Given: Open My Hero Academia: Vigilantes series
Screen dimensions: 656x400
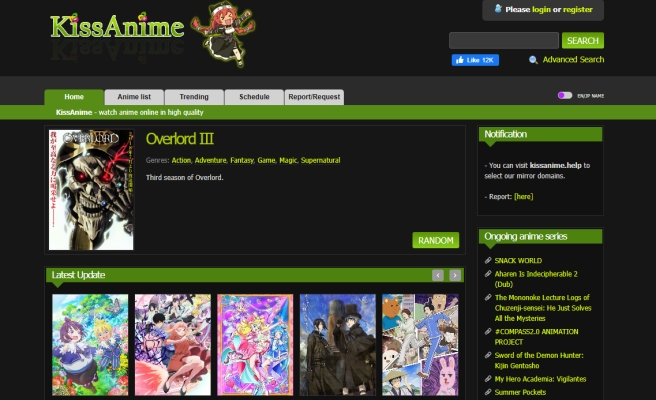Looking at the screenshot, I should [540, 379].
